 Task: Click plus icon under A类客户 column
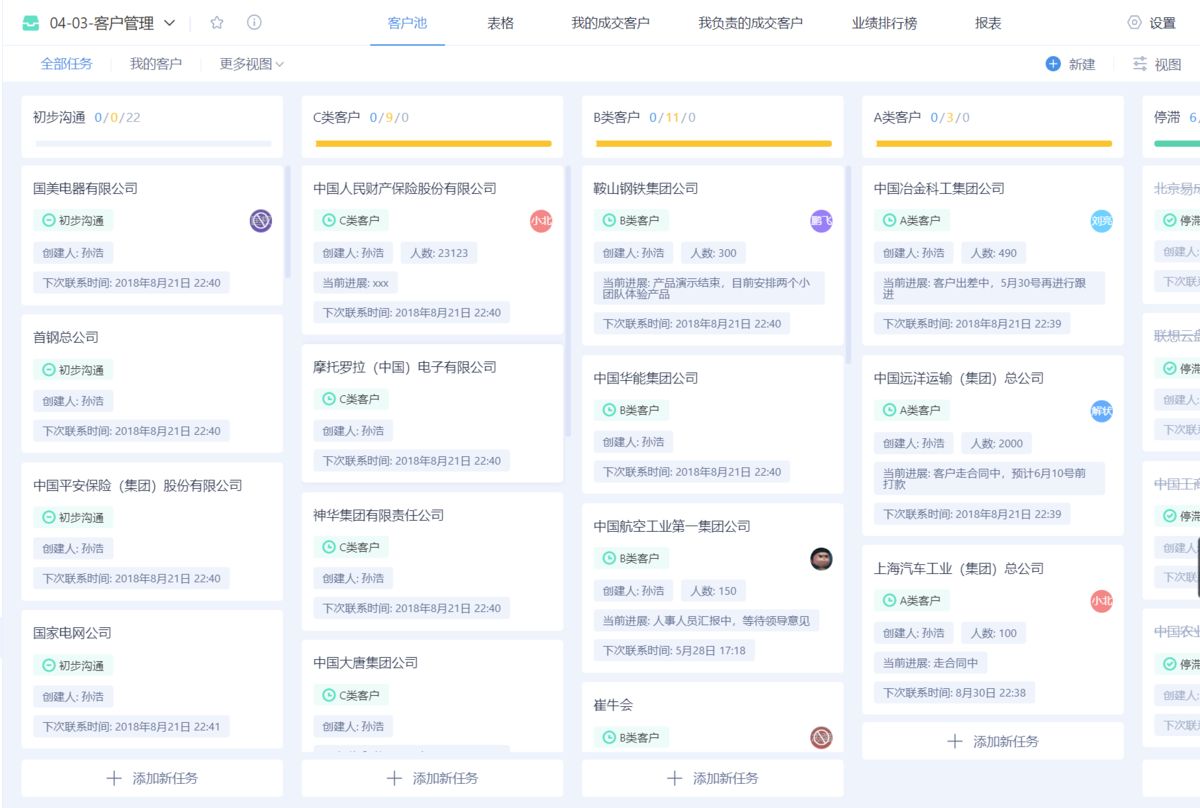[955, 741]
